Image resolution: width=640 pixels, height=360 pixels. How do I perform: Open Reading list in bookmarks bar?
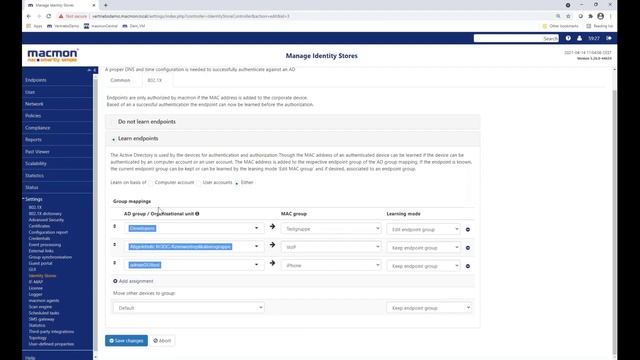click(x=600, y=26)
